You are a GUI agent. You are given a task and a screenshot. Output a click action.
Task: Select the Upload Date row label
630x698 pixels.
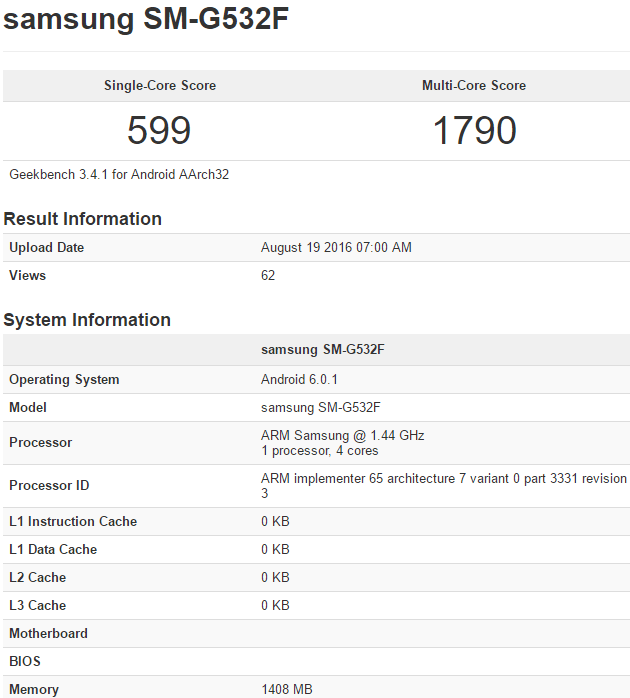pos(47,248)
